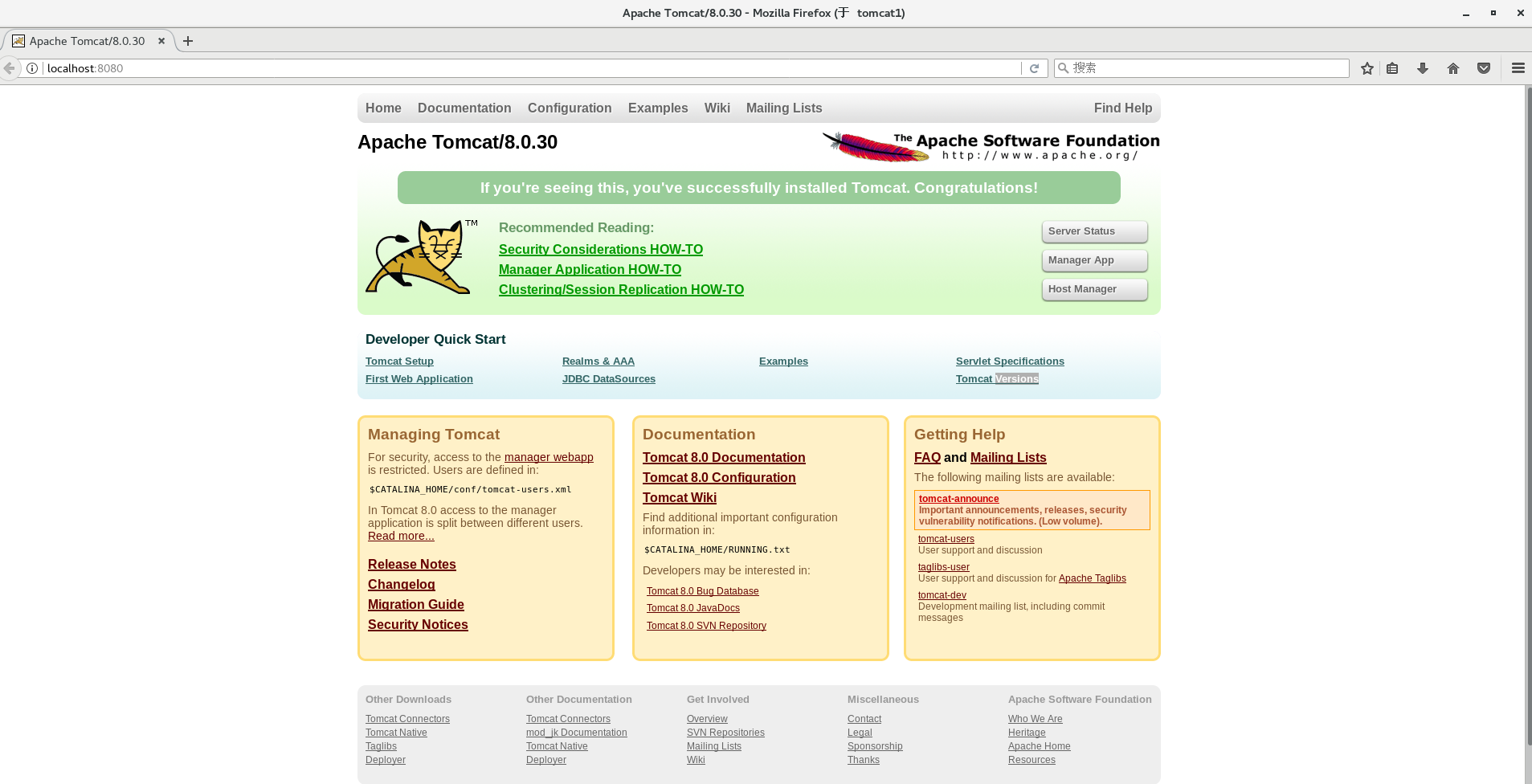Open the Migration Guide link
1532x784 pixels.
416,605
